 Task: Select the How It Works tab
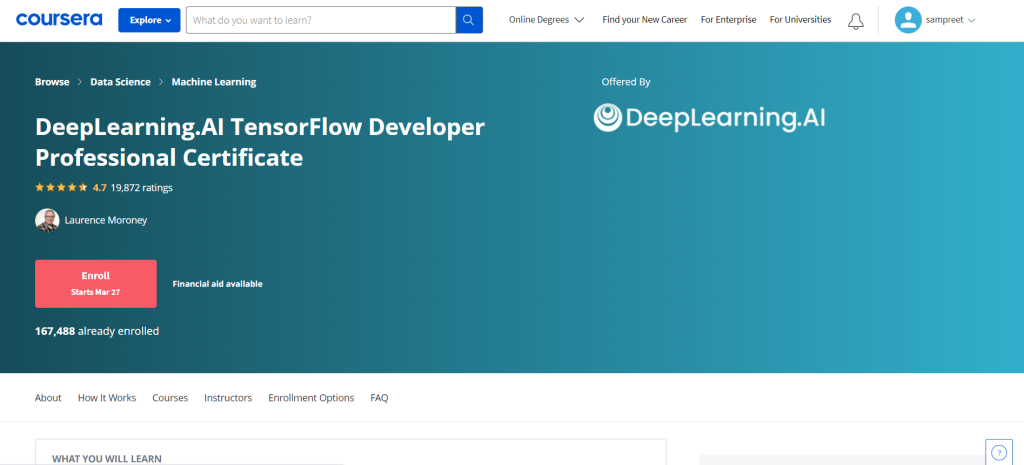(107, 398)
